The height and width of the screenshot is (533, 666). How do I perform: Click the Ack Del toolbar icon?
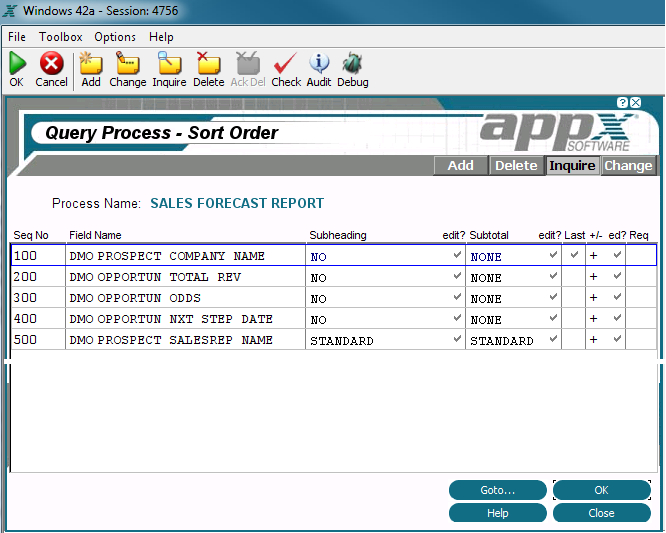click(248, 63)
